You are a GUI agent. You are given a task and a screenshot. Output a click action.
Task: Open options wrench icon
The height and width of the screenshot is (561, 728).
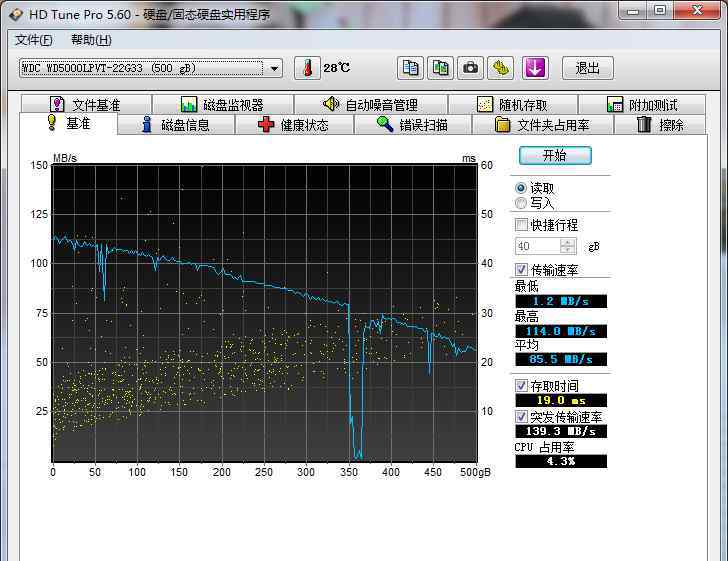[x=500, y=68]
